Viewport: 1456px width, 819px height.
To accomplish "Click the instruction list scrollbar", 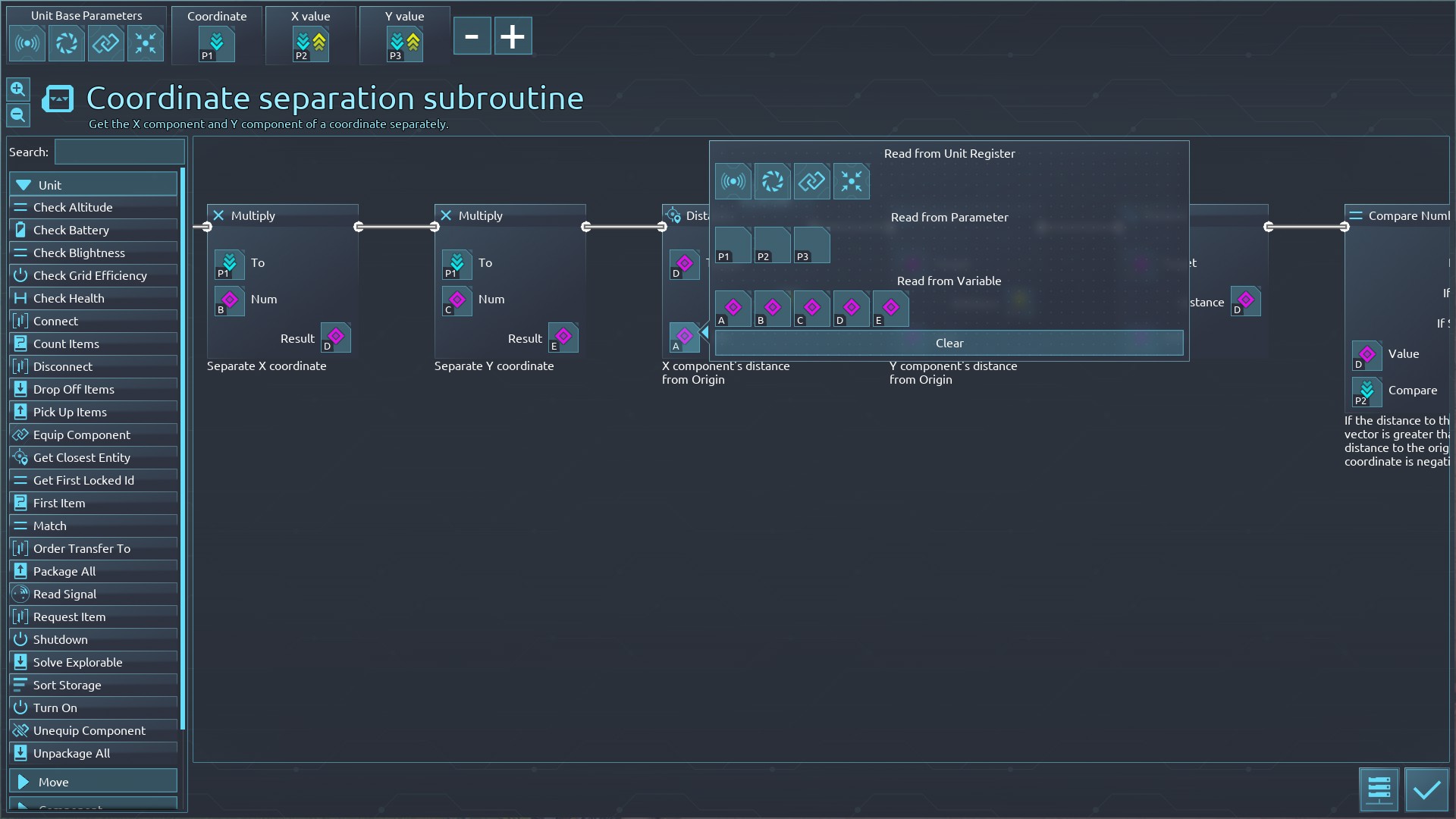I will 183,447.
